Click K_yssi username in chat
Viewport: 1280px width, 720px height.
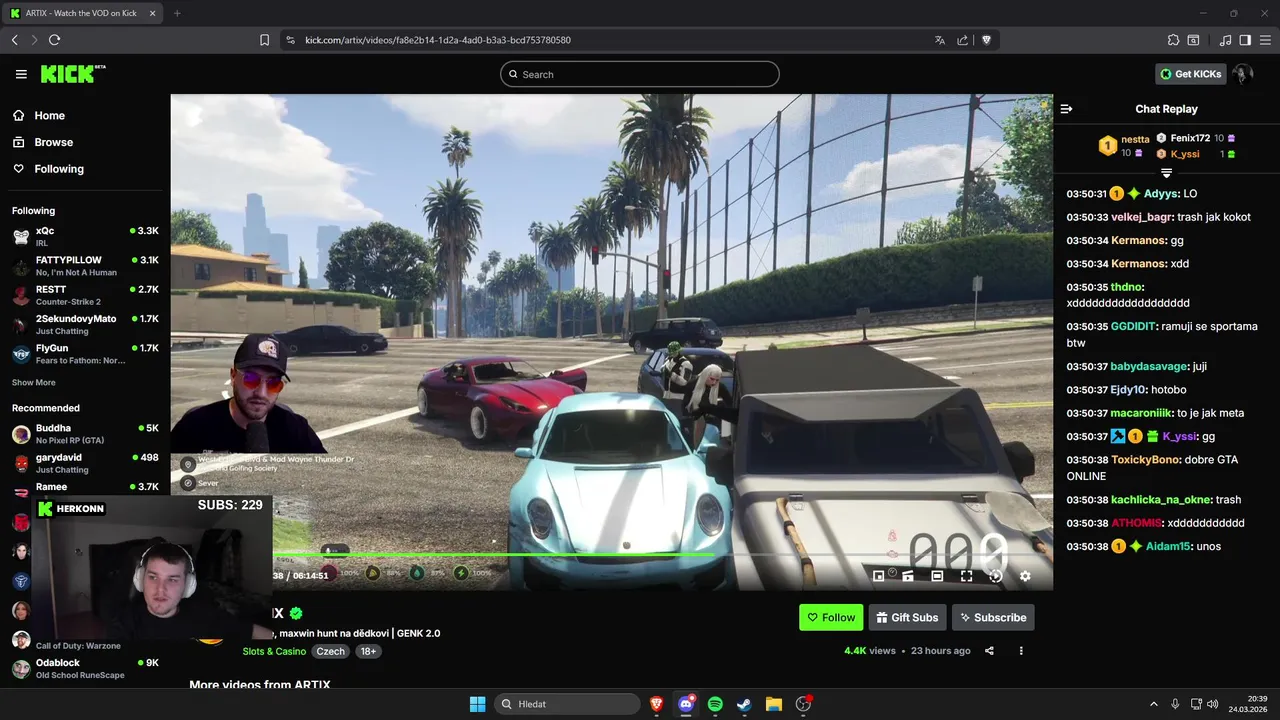pos(1180,436)
